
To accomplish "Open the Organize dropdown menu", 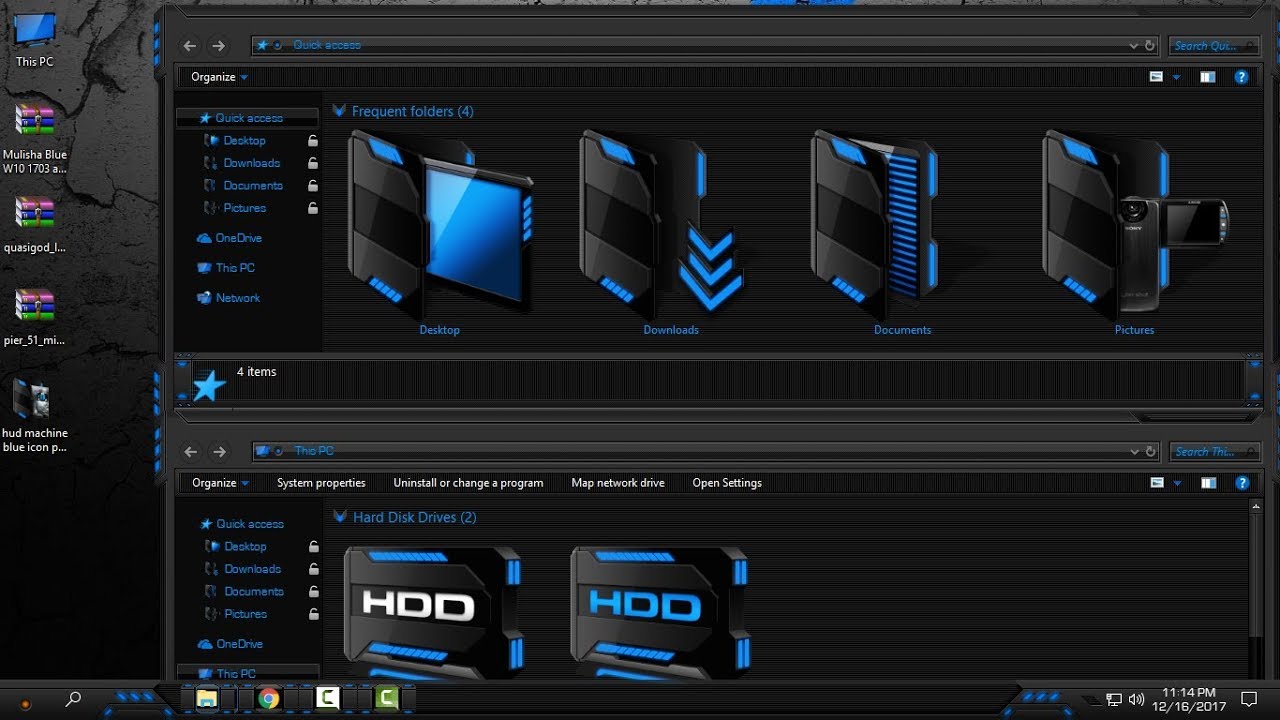I will tap(216, 77).
